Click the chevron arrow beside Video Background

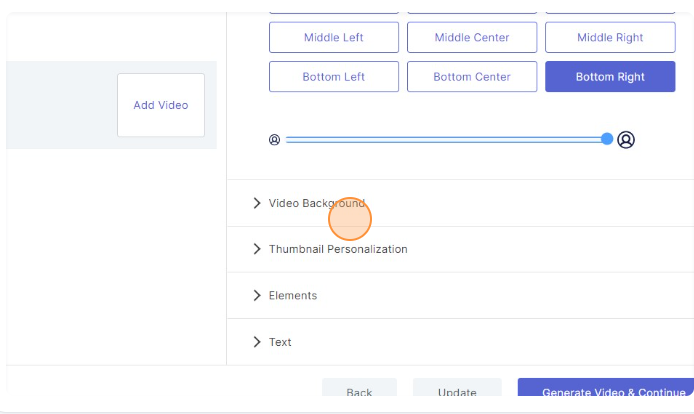coord(257,203)
